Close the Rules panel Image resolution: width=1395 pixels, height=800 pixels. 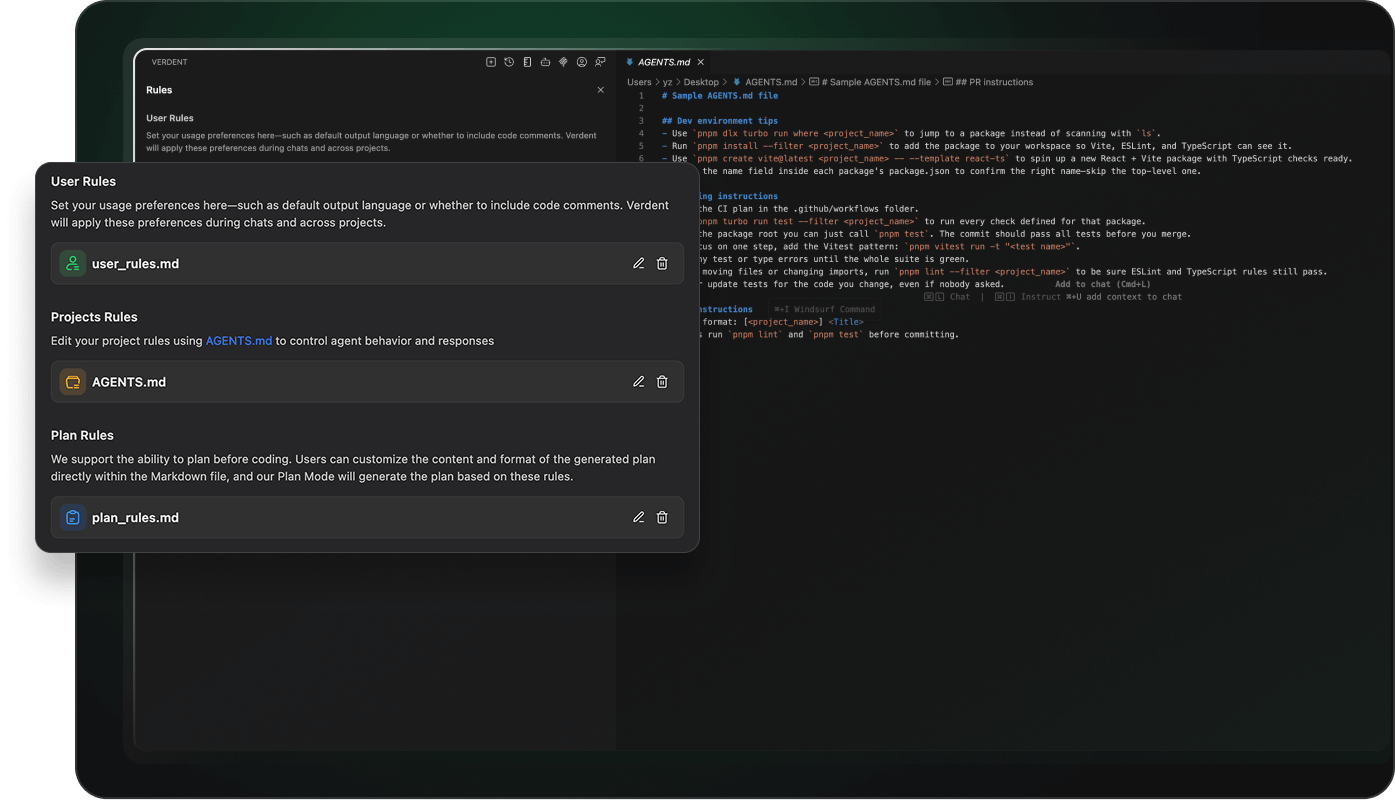(x=601, y=90)
